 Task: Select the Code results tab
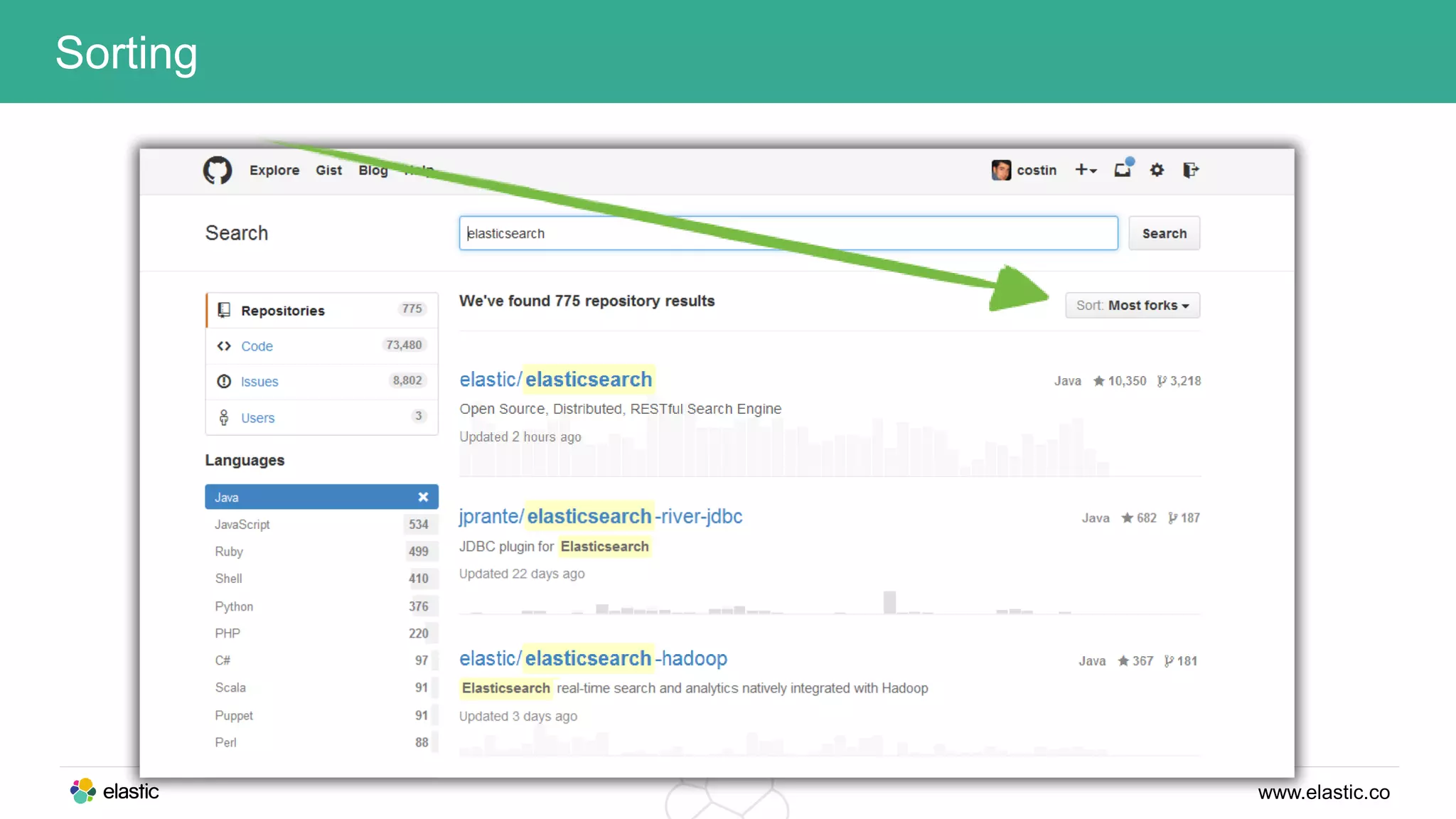pos(322,346)
